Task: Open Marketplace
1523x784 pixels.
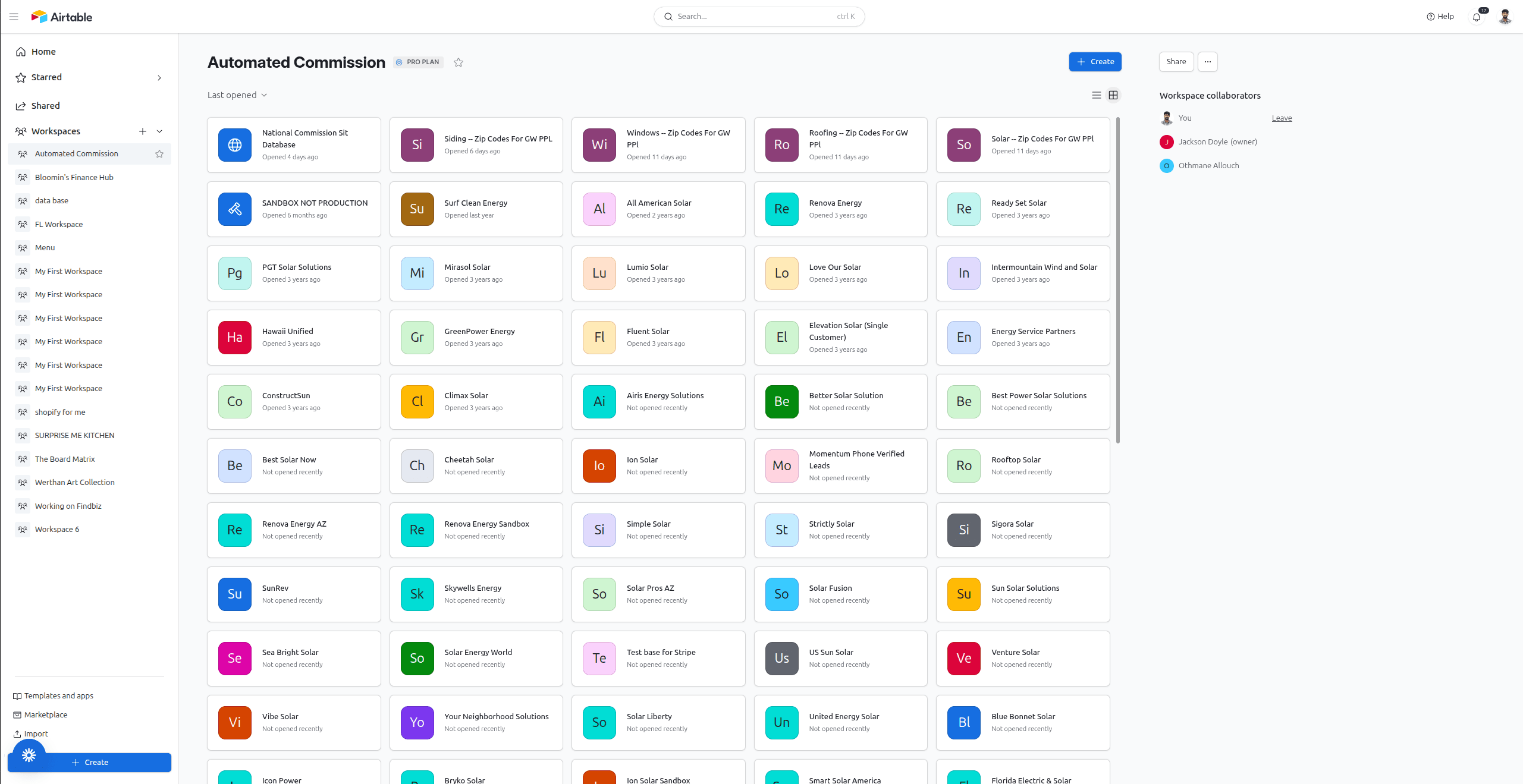Action: [40, 715]
